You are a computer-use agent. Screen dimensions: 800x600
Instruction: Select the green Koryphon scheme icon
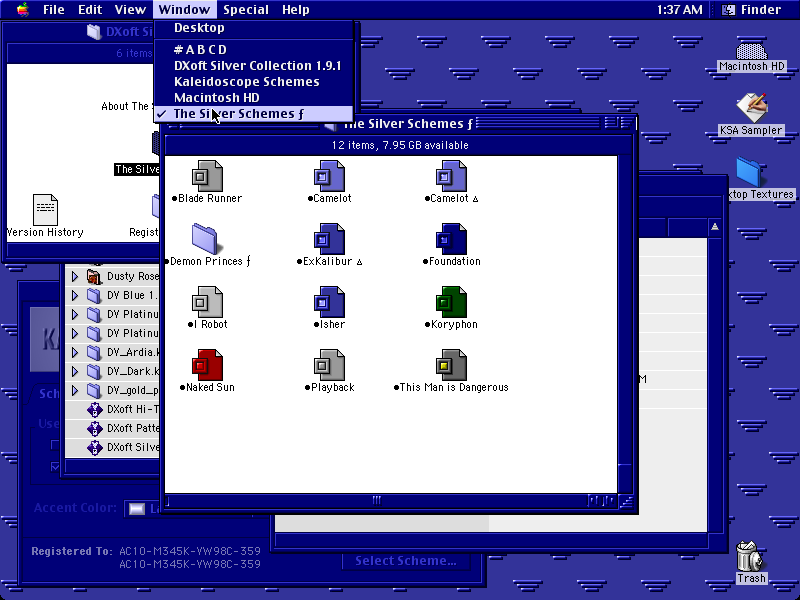[451, 302]
